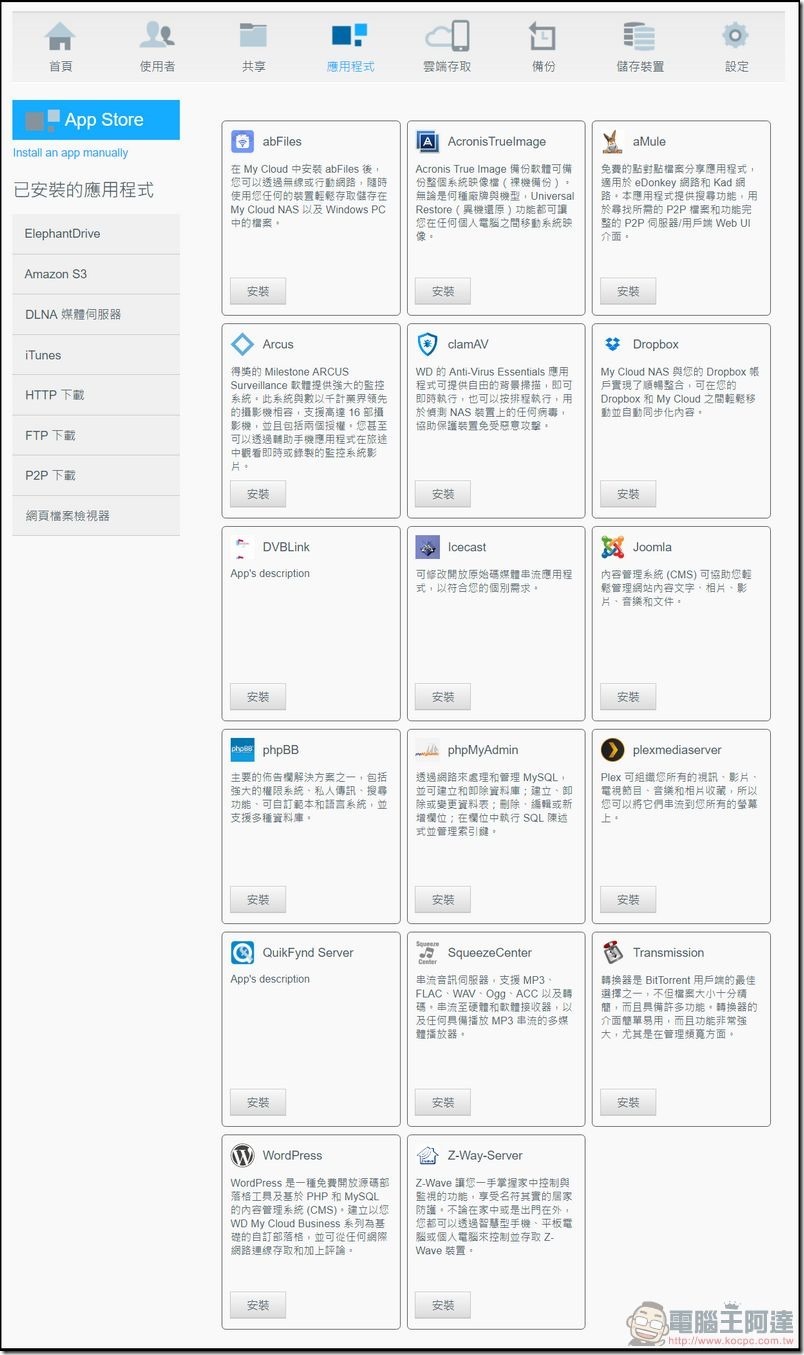Viewport: 804px width, 1355px height.
Task: Install the QuikFynd Server app
Action: click(258, 1103)
